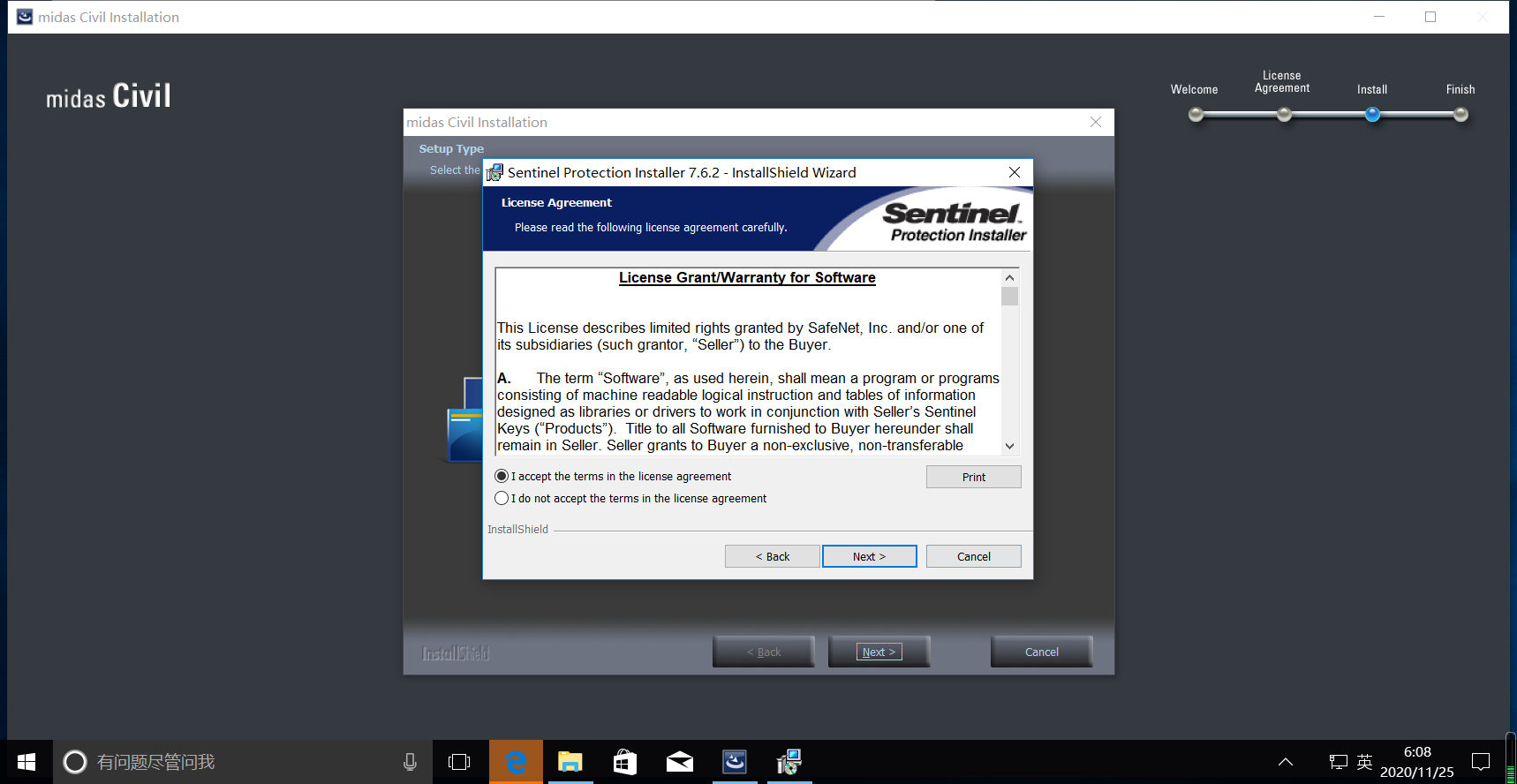Click the Cortana microphone icon
Viewport: 1517px width, 784px height.
[410, 762]
